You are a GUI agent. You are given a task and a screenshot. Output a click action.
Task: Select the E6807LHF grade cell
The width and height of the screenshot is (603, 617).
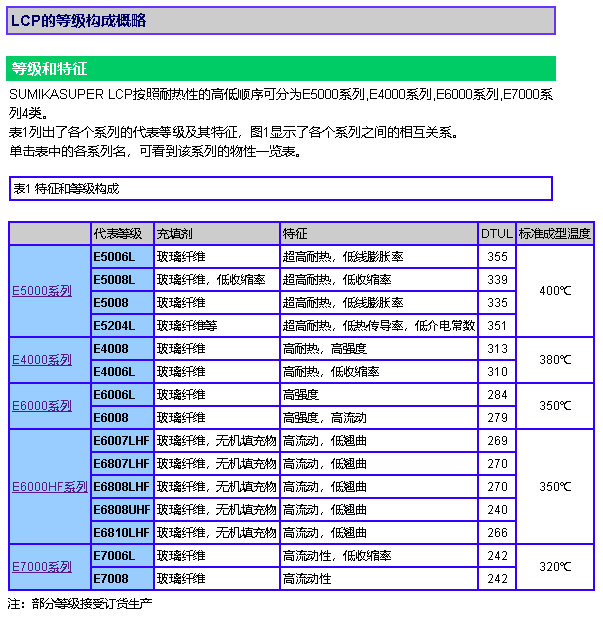point(122,464)
